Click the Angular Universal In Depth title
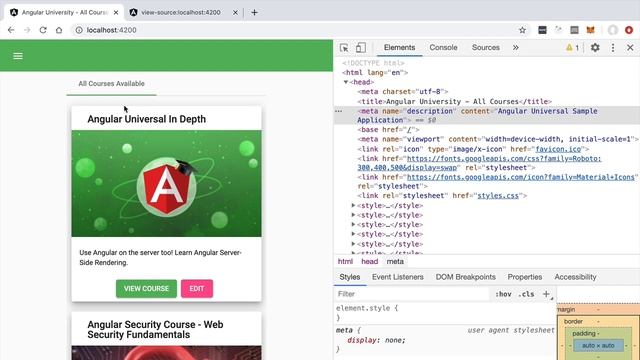The width and height of the screenshot is (640, 360). coord(147,119)
